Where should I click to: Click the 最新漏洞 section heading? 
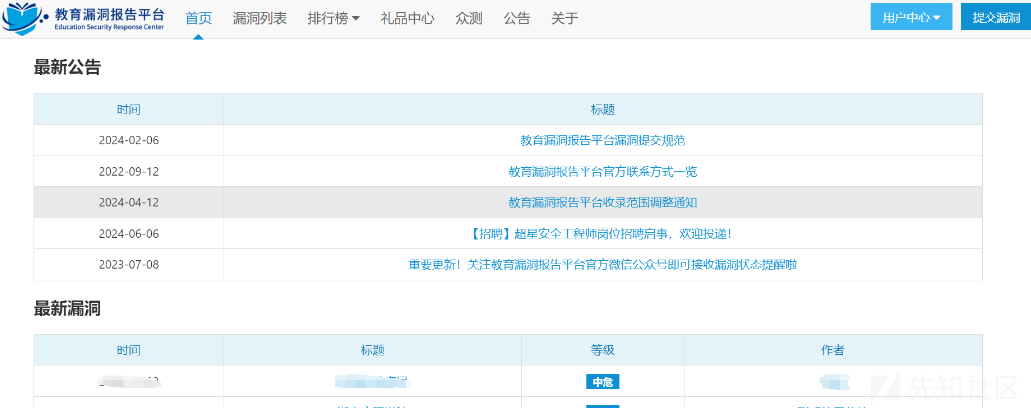67,308
